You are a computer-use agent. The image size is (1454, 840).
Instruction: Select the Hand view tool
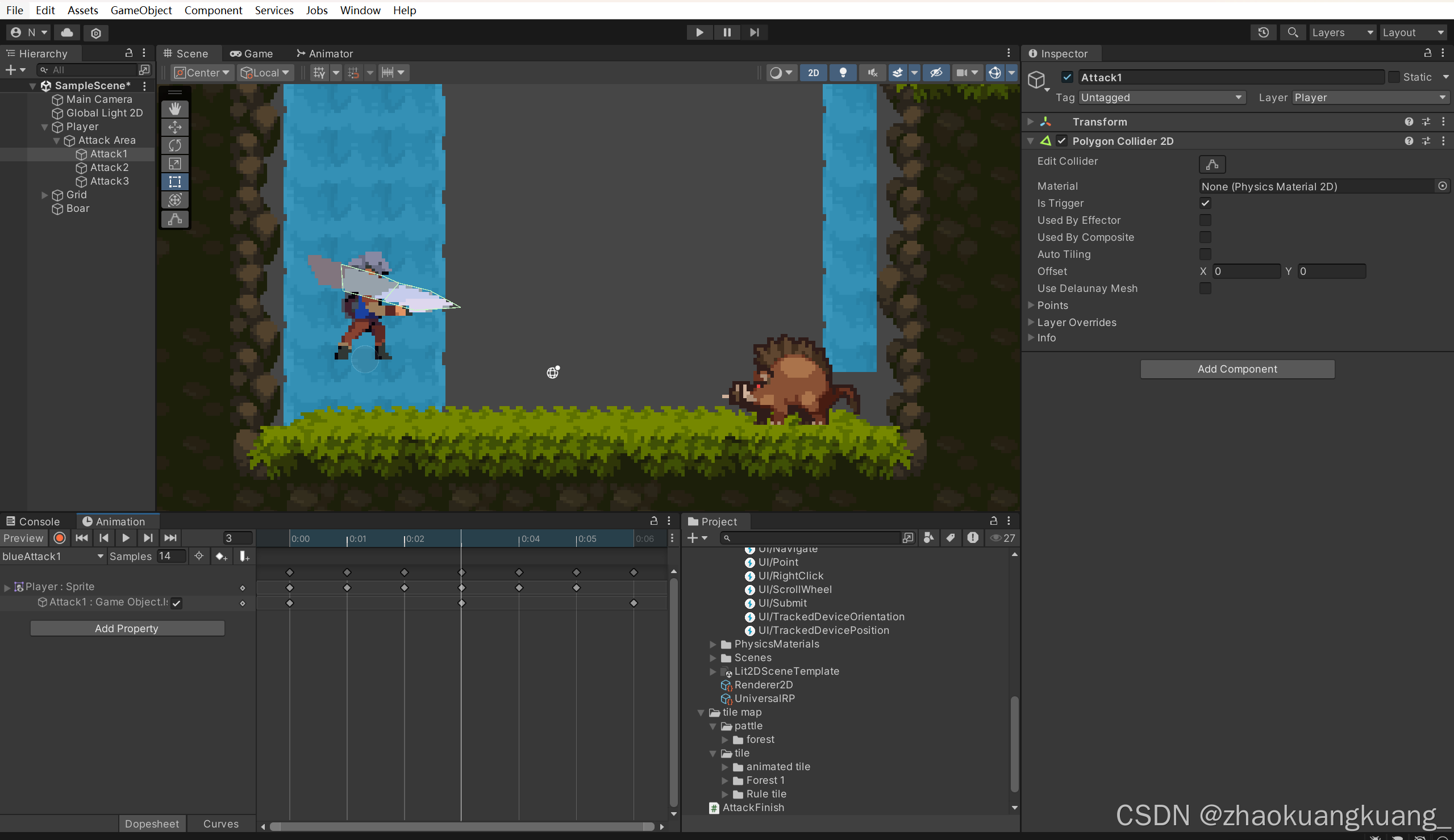[x=175, y=108]
